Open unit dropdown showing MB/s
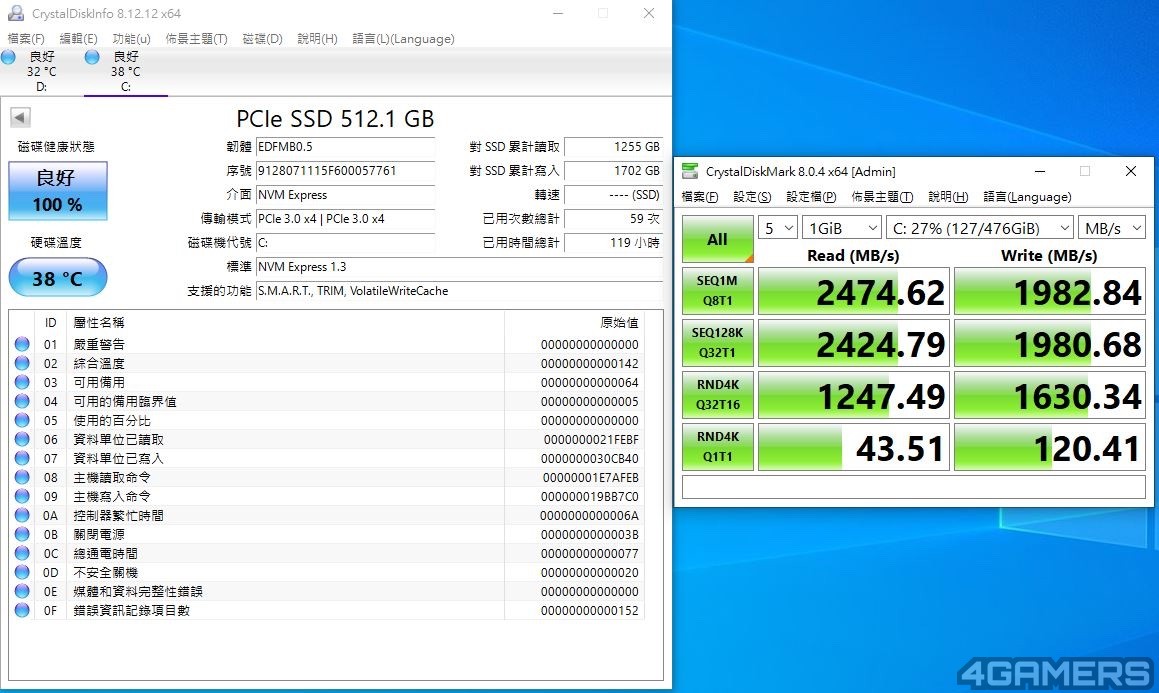This screenshot has width=1159, height=693. coord(1112,228)
